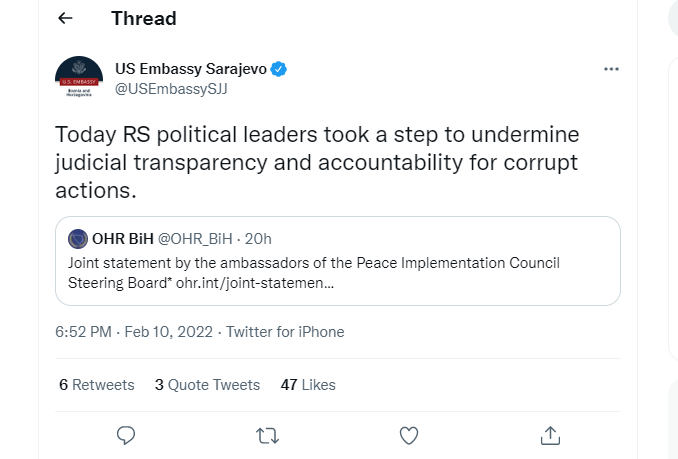The width and height of the screenshot is (678, 459).
Task: Like the tweet with heart icon
Action: [x=408, y=435]
